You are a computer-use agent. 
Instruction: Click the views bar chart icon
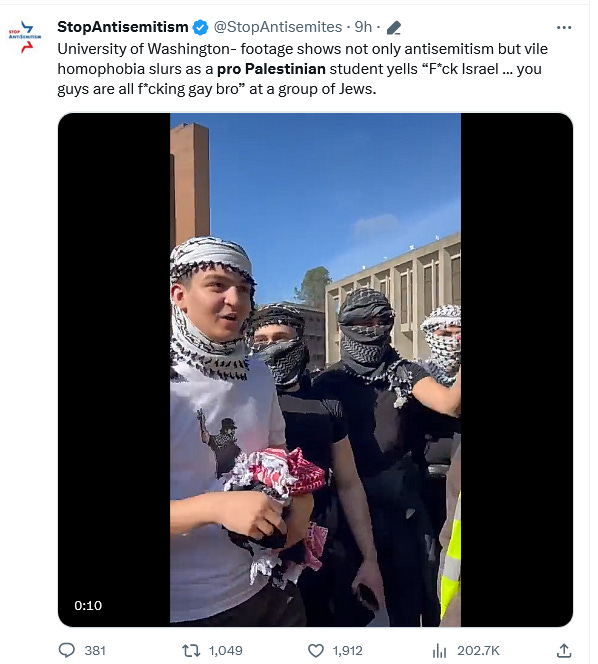pos(440,650)
